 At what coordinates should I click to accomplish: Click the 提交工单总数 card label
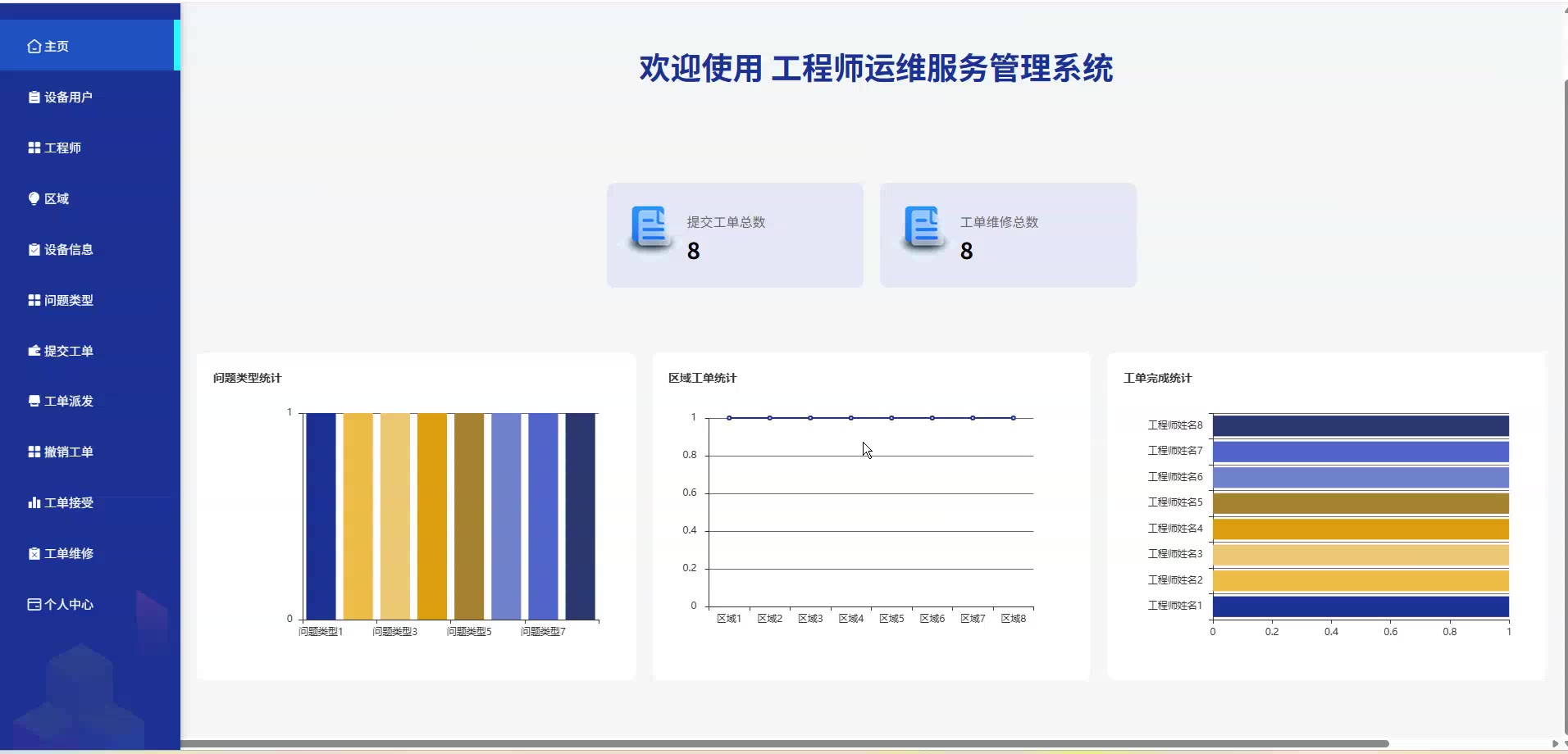[726, 222]
